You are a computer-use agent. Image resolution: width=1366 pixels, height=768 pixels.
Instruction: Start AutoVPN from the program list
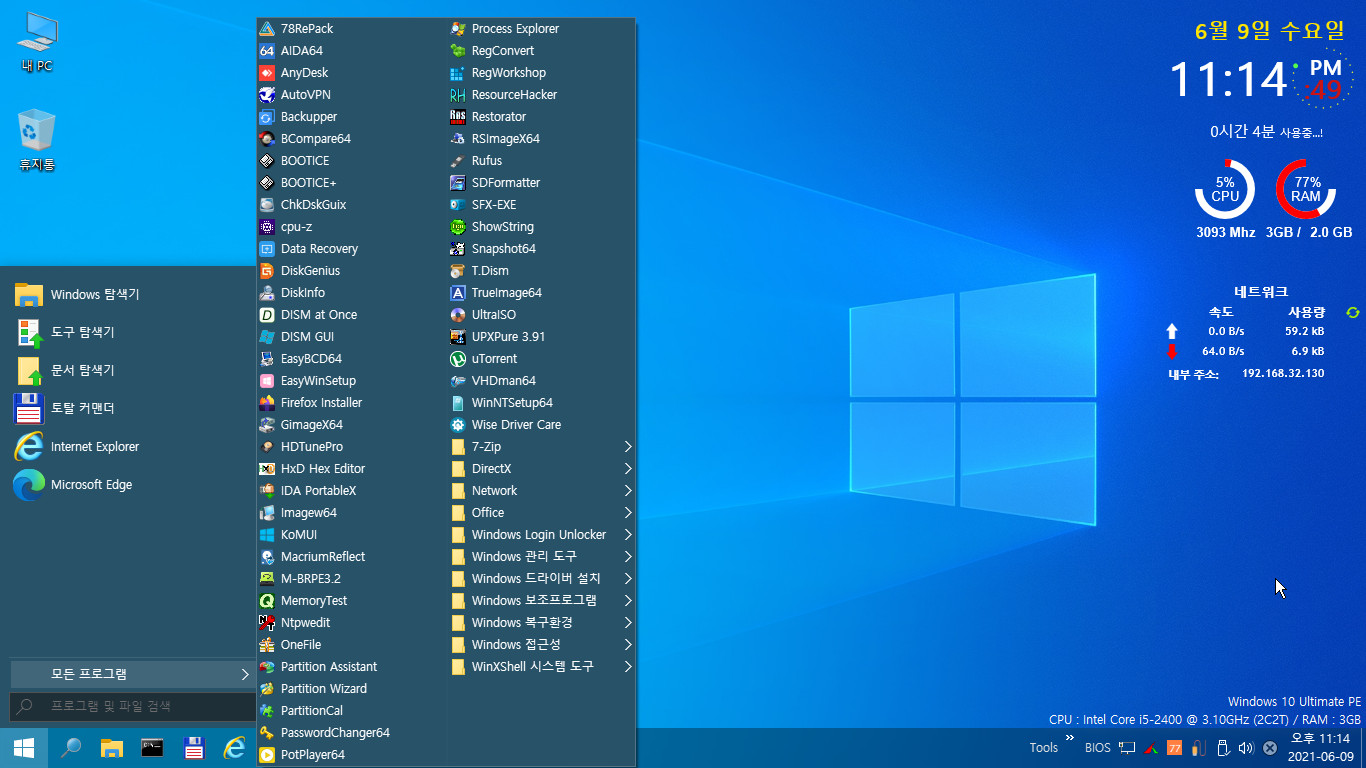(x=350, y=95)
